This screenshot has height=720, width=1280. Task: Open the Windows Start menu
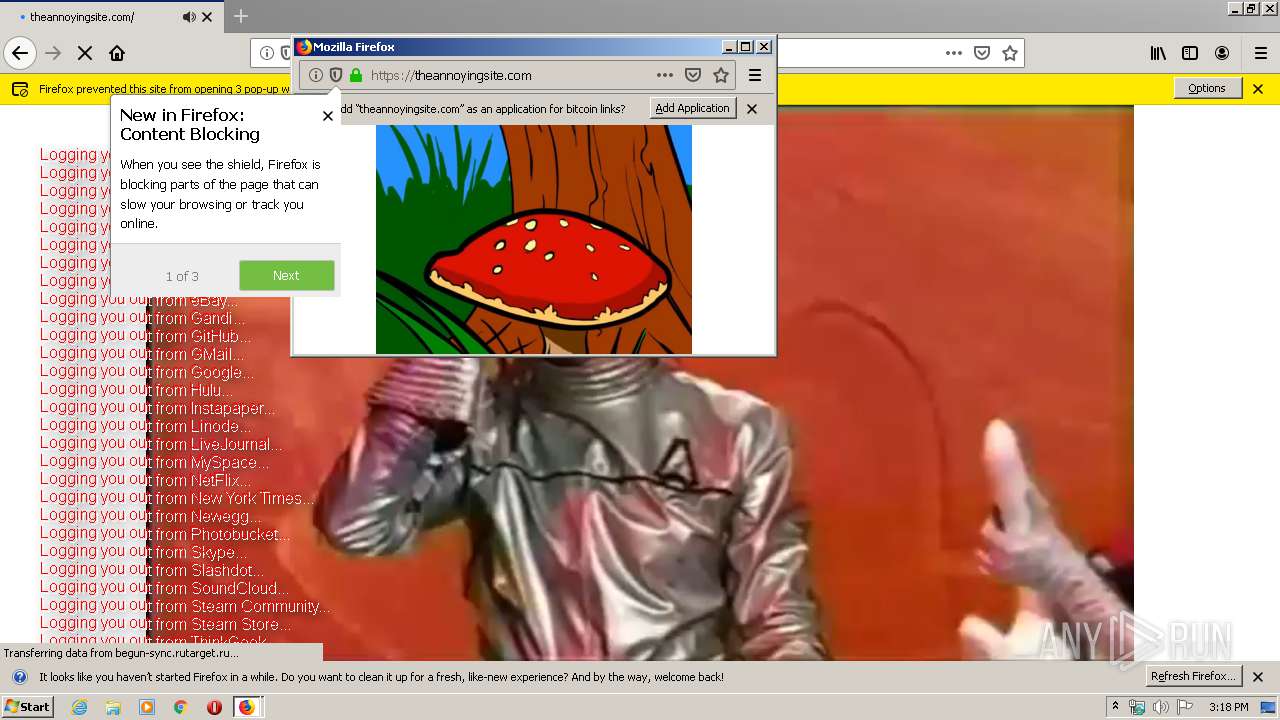tap(27, 707)
